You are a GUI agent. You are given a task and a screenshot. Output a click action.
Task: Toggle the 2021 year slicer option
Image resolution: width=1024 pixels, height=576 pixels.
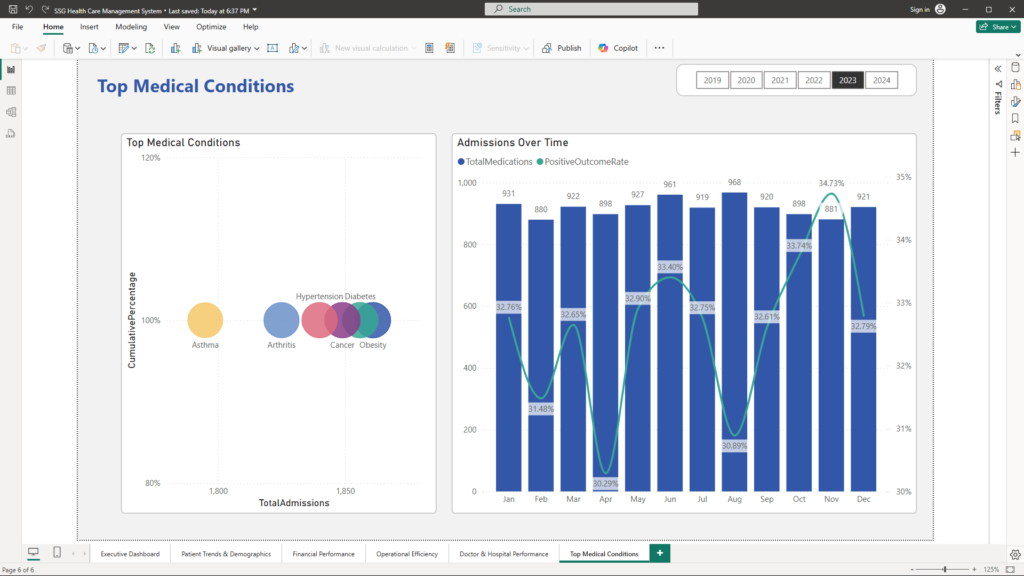pyautogui.click(x=780, y=80)
